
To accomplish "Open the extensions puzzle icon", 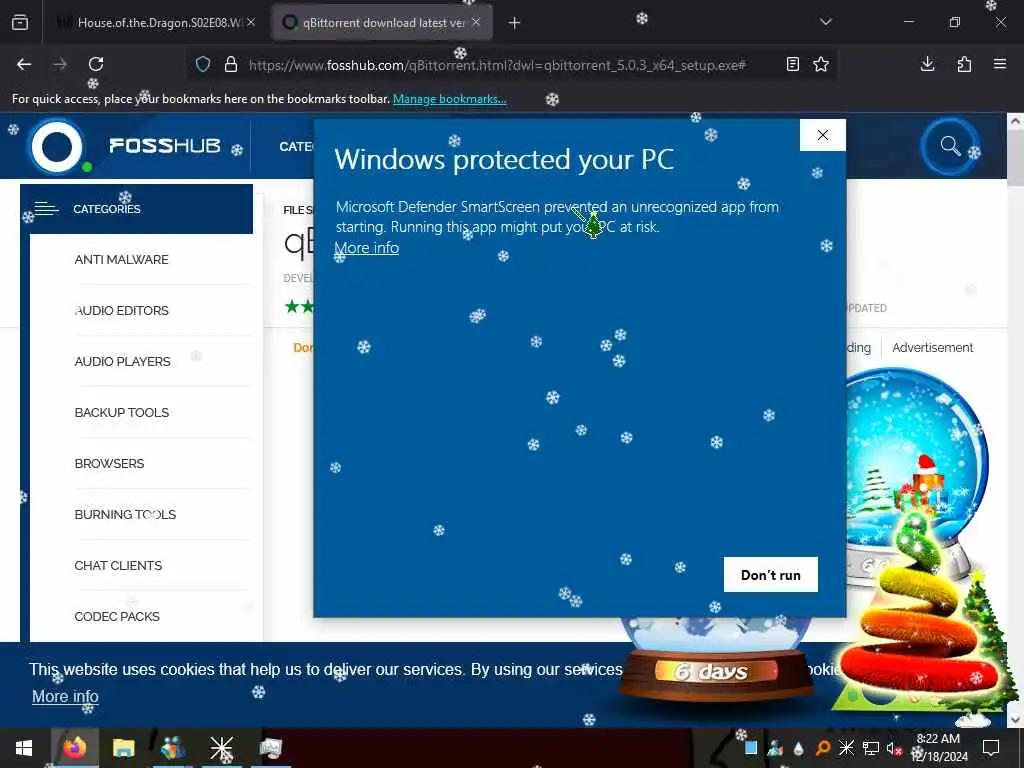I will tap(964, 64).
